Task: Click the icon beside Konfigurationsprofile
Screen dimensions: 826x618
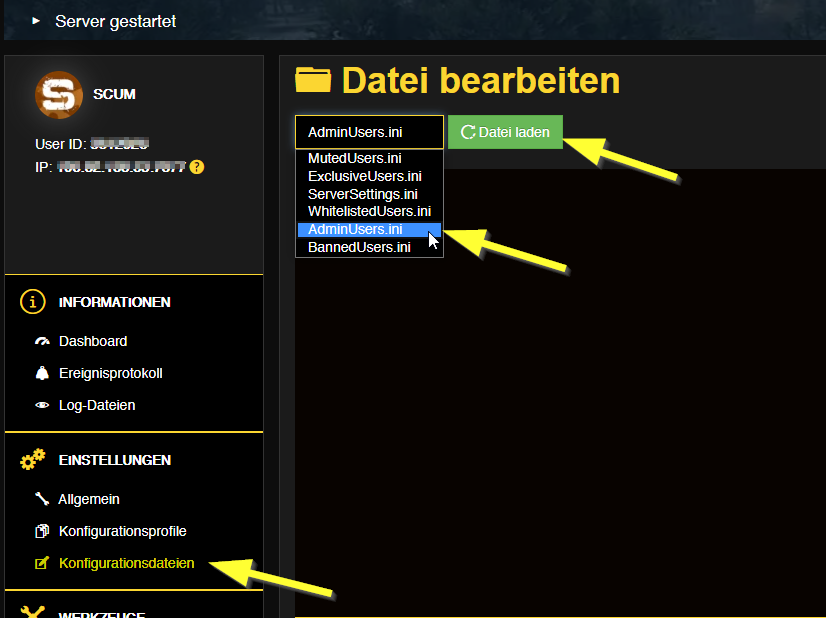Action: [40, 530]
